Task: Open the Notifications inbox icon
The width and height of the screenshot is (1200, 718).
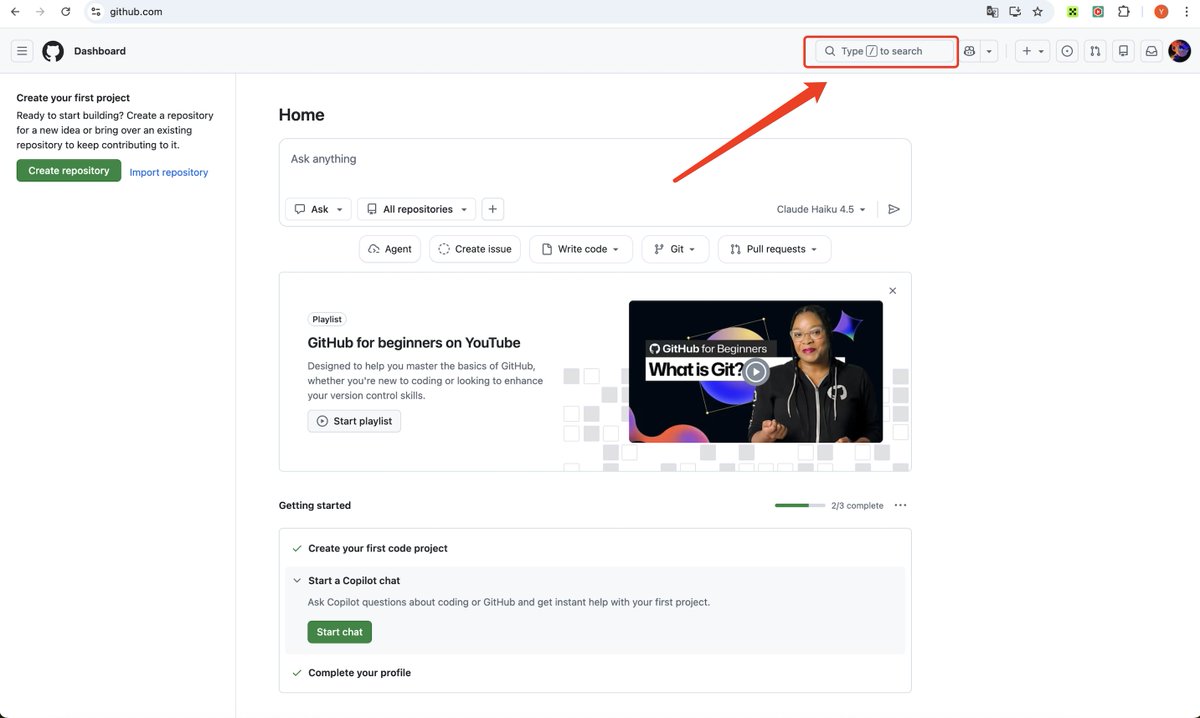Action: click(x=1151, y=51)
